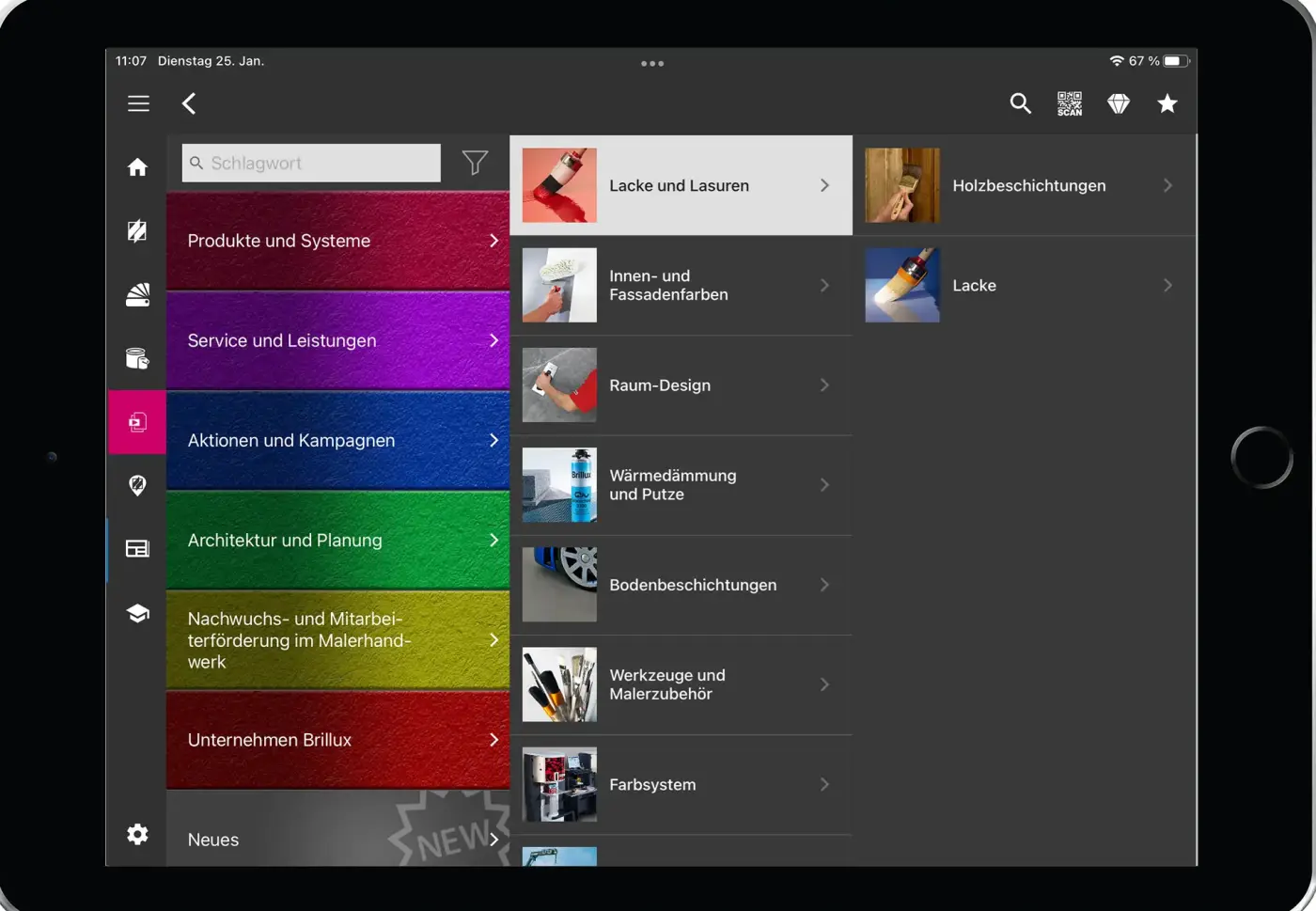1316x911 pixels.
Task: Expand chevron on Unternehmen Brillux
Action: (x=493, y=740)
